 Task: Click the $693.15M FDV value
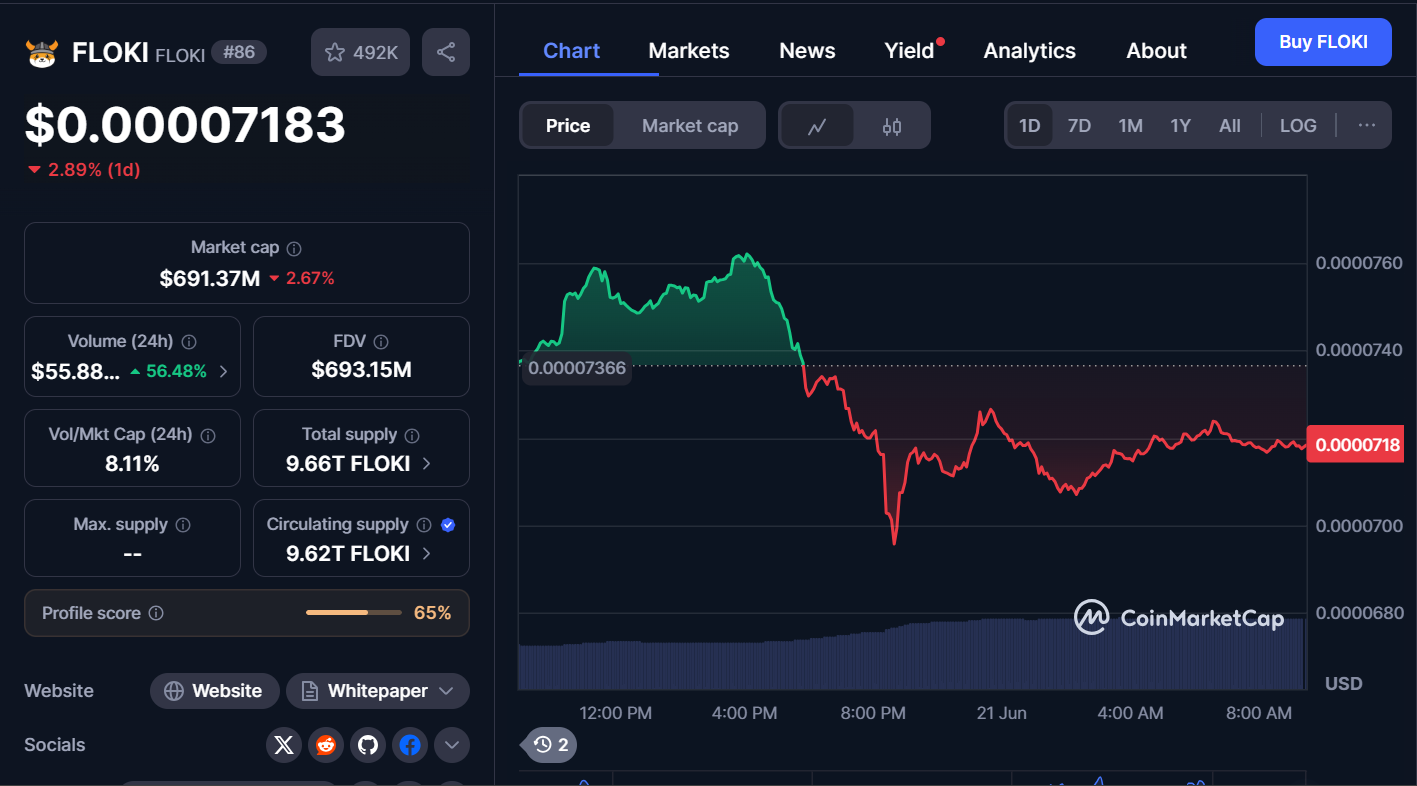362,370
